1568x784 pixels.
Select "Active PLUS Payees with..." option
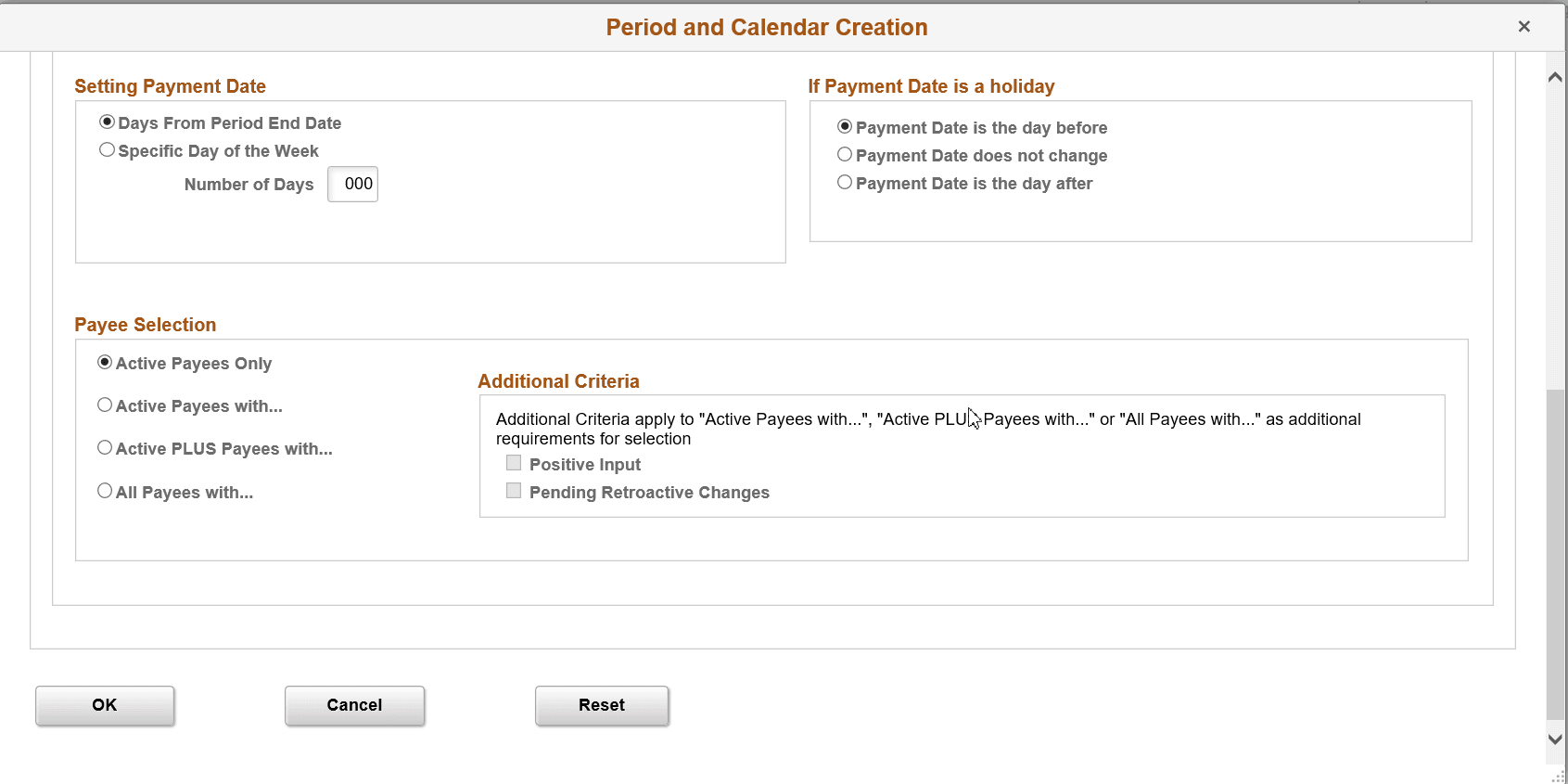coord(105,447)
